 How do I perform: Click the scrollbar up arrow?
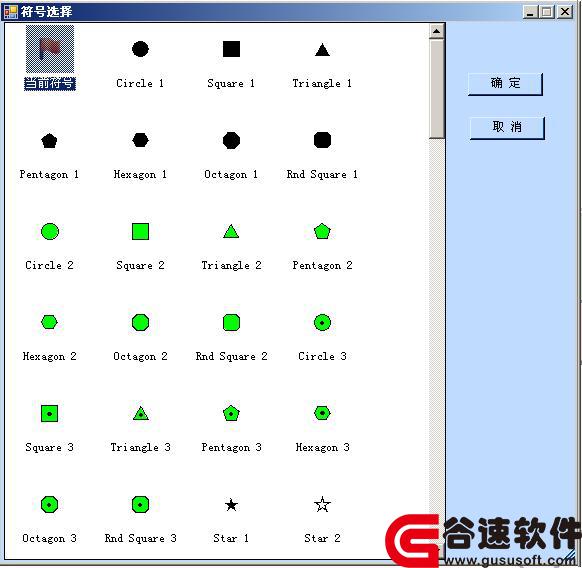[x=437, y=31]
